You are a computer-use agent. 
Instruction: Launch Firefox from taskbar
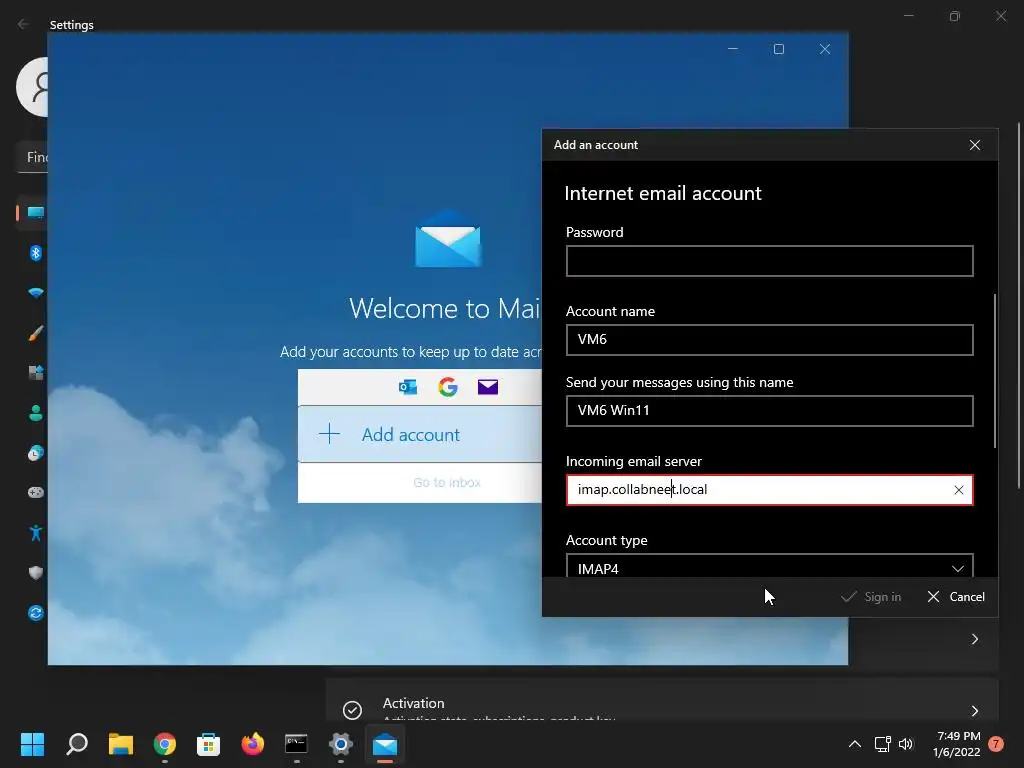[x=253, y=744]
